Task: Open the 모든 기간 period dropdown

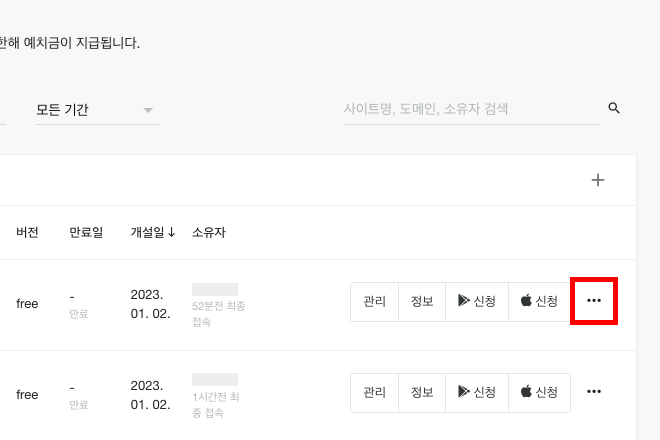Action: click(98, 110)
